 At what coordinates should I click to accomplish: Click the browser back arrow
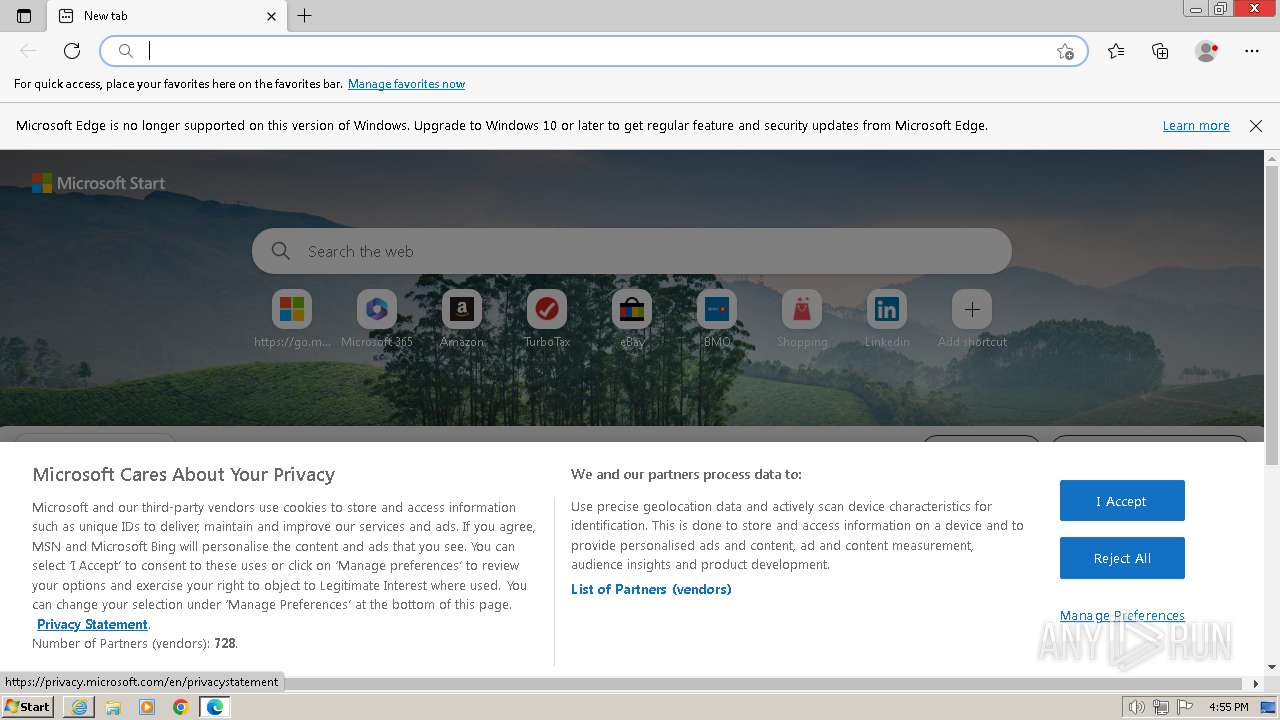tap(28, 51)
